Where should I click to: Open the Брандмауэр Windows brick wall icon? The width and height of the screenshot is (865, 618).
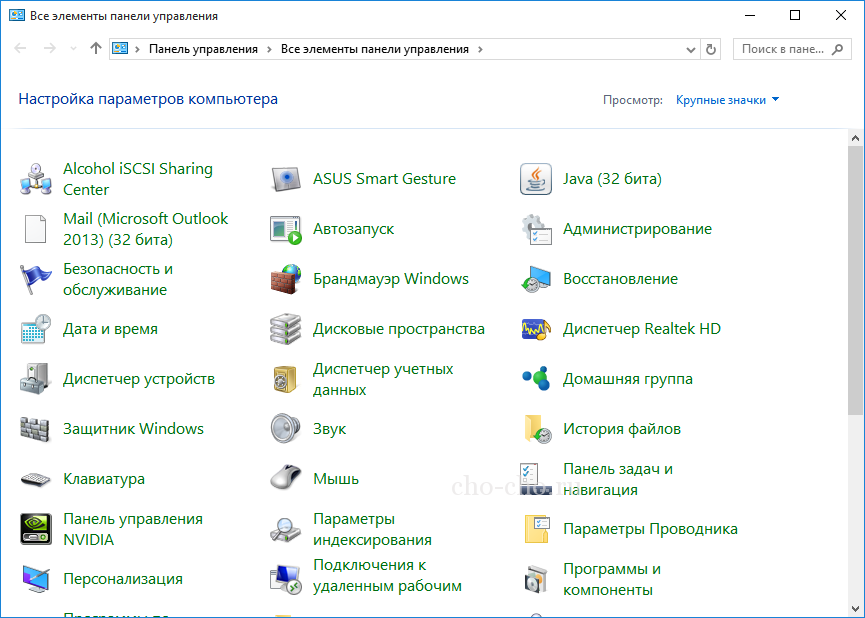click(x=286, y=279)
